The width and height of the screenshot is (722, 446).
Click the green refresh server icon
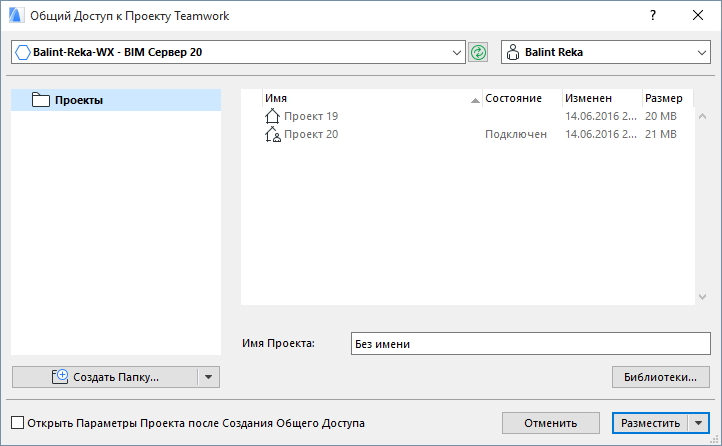coord(478,51)
